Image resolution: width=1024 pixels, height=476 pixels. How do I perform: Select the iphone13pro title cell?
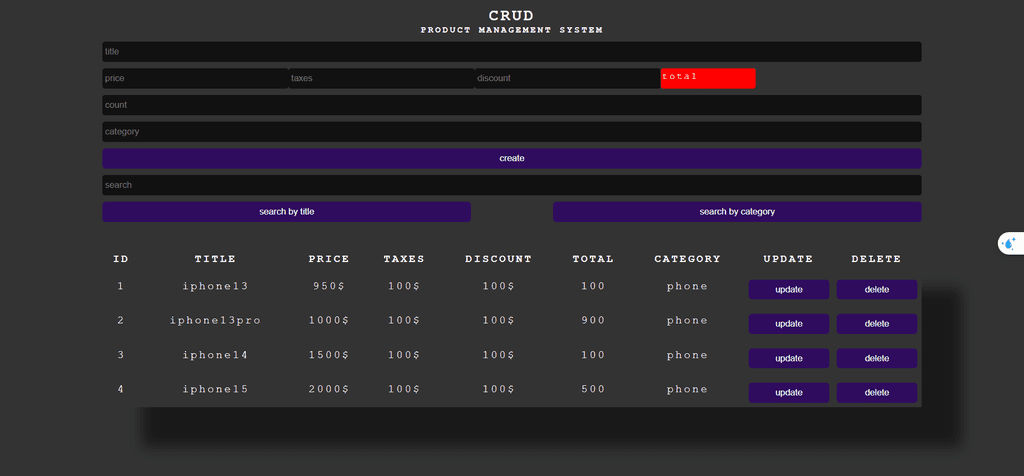[215, 321]
